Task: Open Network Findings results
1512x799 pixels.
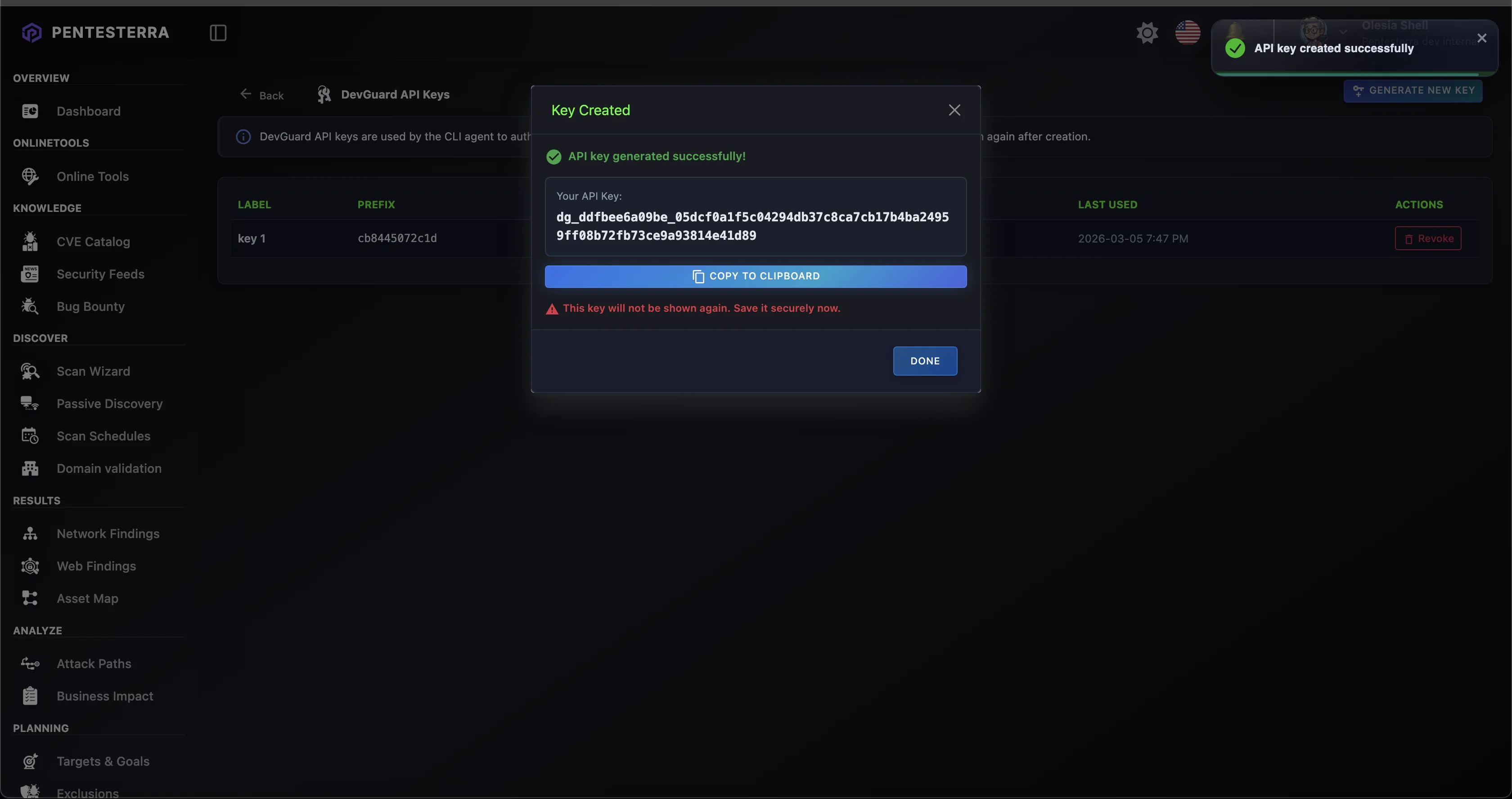Action: (108, 534)
